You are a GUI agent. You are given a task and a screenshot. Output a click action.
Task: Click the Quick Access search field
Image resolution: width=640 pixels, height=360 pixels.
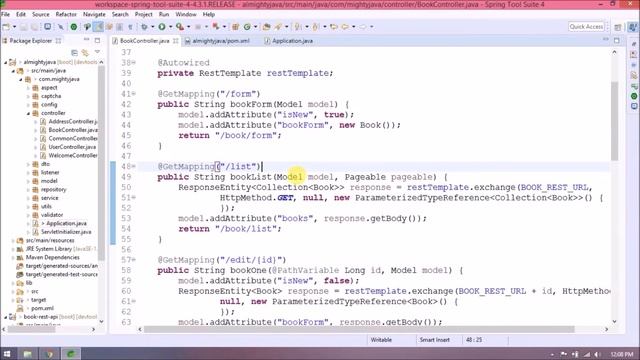pos(586,27)
